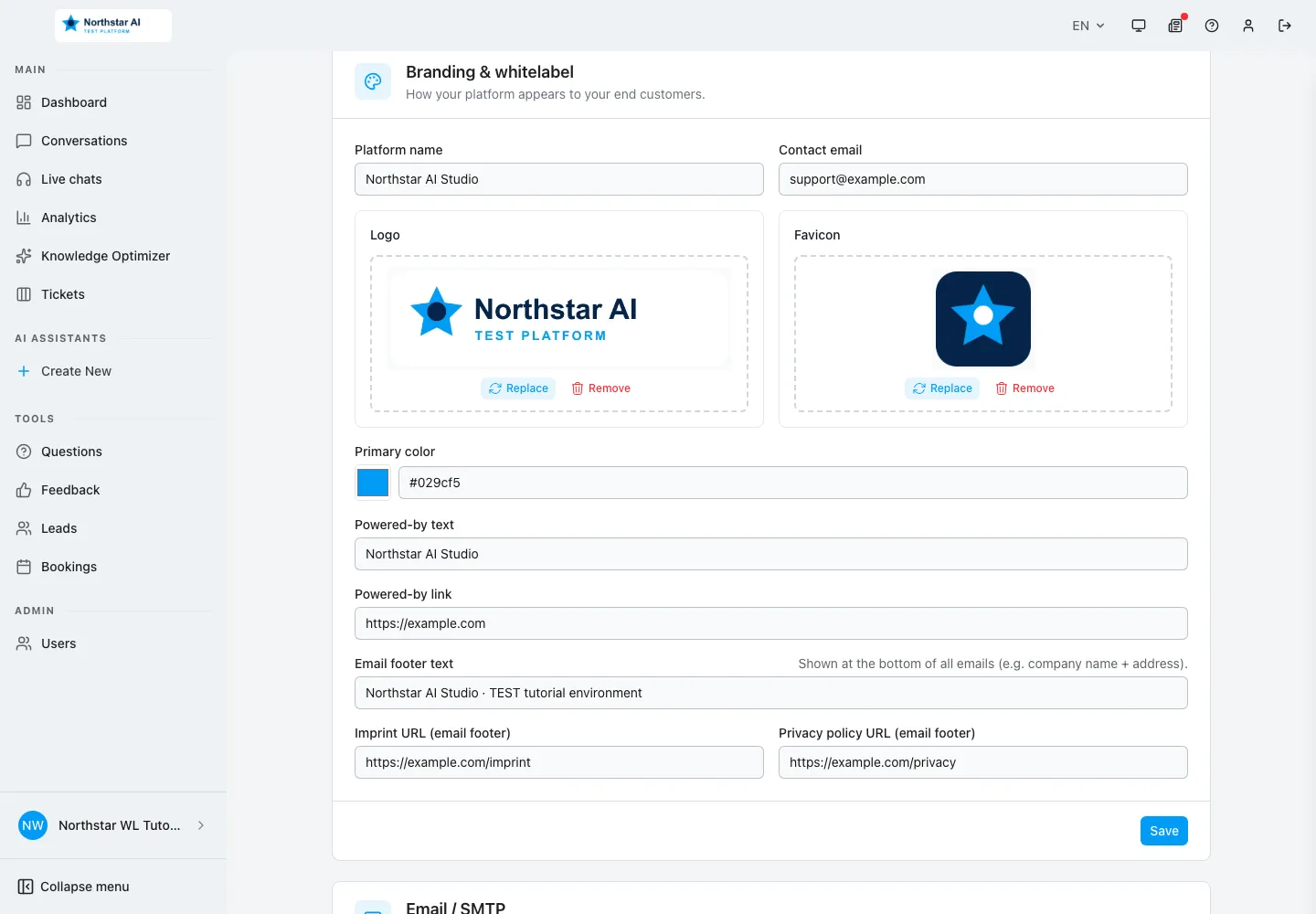The image size is (1316, 914).
Task: Click the Powered-by link field
Action: tap(771, 623)
